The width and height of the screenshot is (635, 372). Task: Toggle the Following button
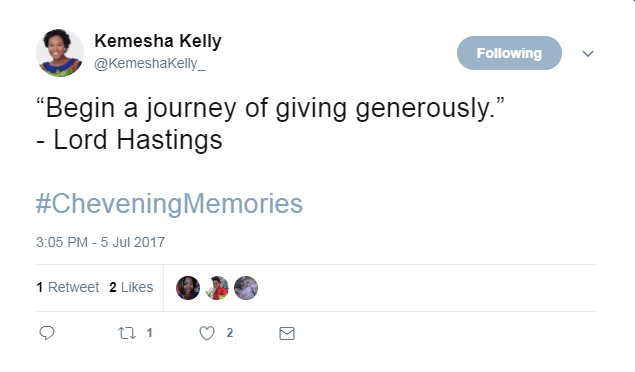point(509,53)
